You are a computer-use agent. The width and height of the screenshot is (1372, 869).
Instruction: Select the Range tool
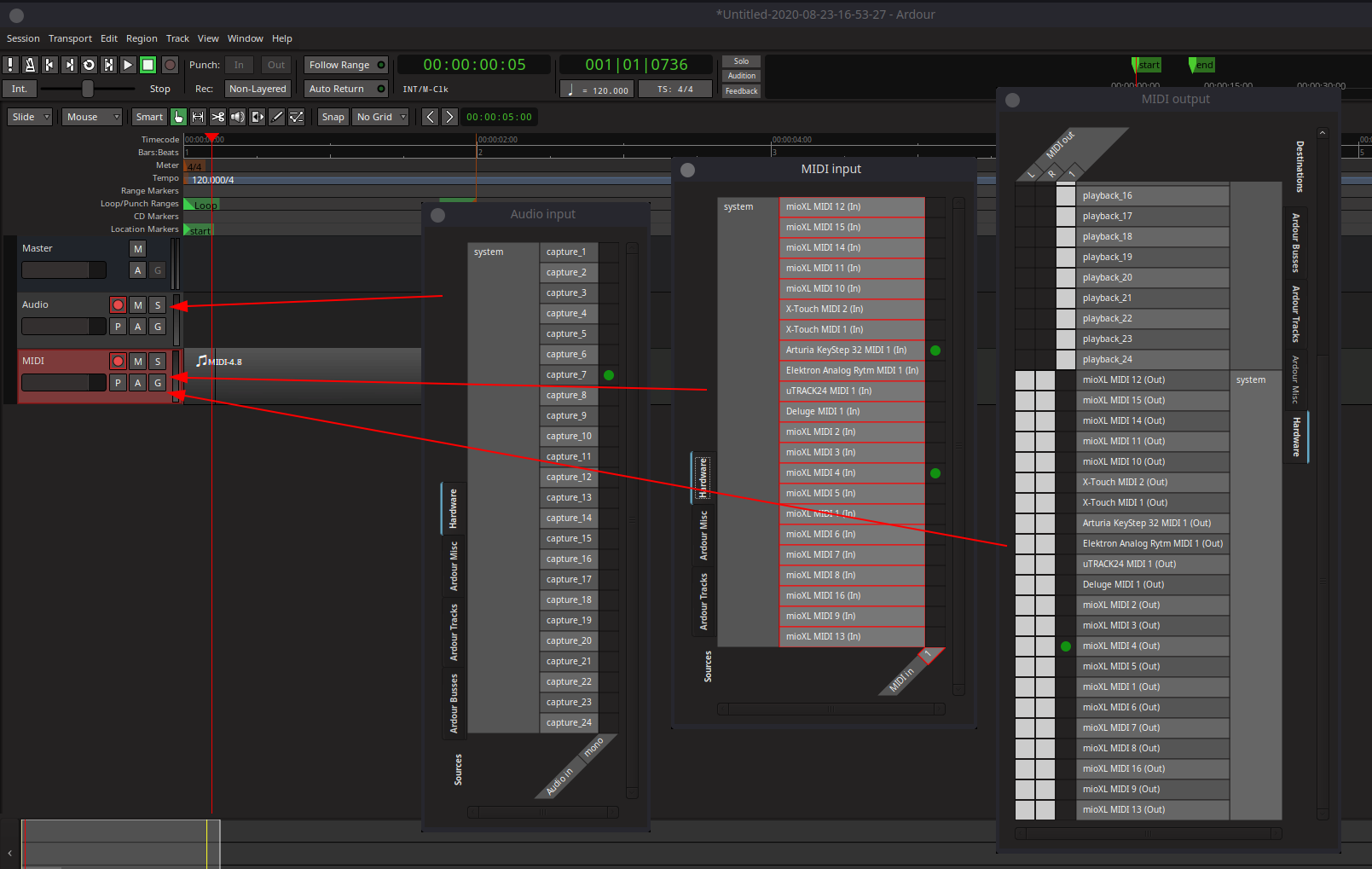pyautogui.click(x=198, y=117)
